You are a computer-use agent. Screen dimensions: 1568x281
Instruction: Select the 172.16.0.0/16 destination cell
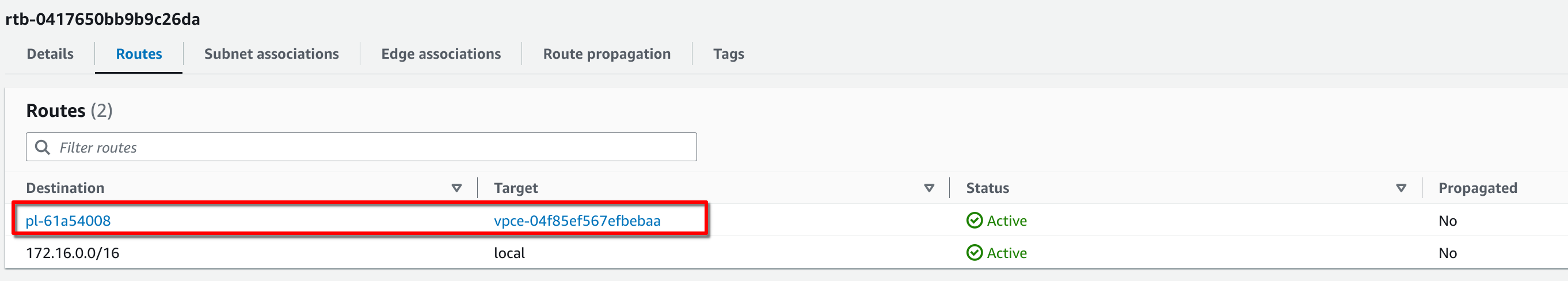tap(73, 253)
